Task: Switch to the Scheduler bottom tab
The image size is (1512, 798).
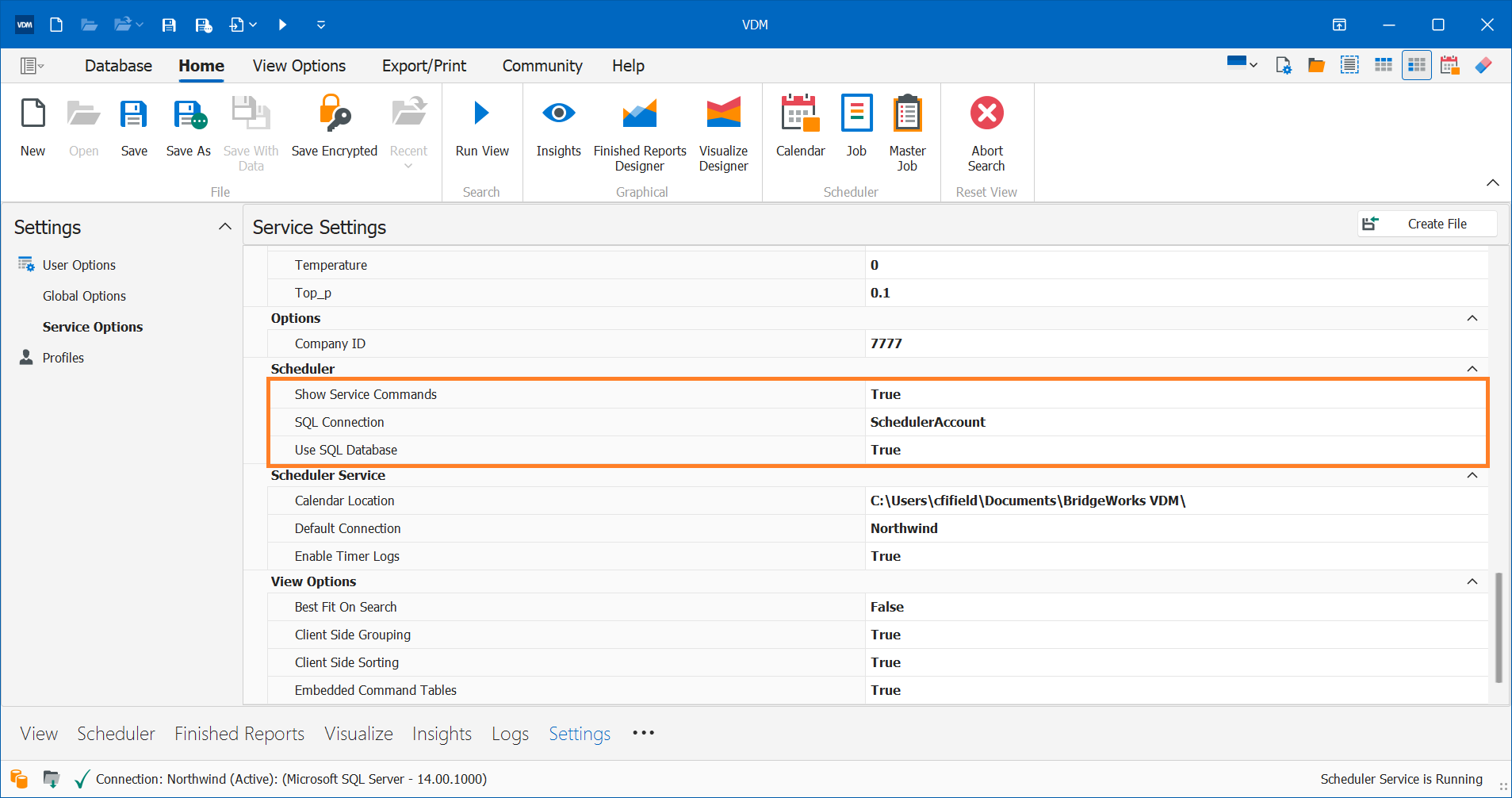Action: coord(116,734)
